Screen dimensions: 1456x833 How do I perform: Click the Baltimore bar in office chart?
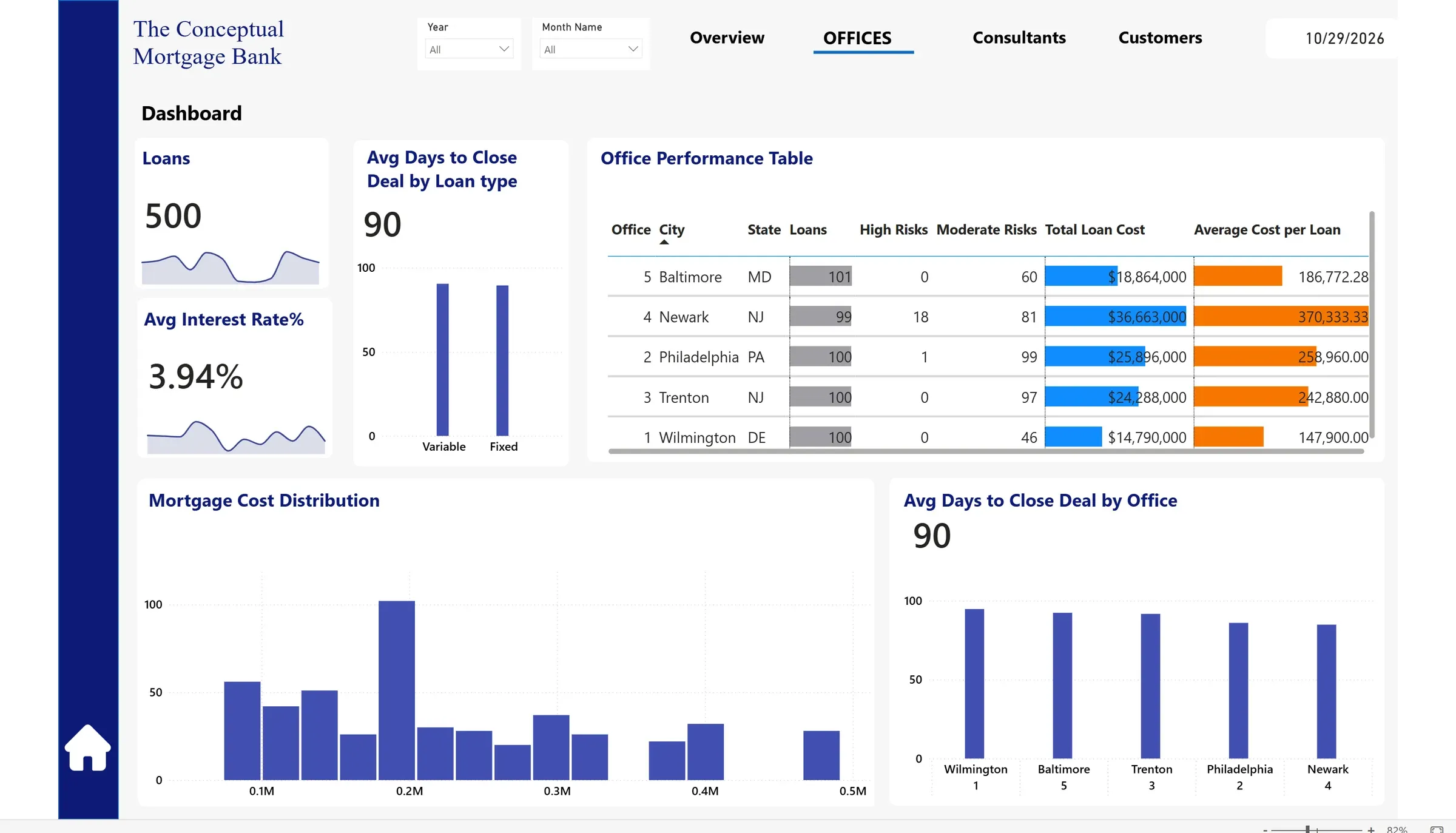tap(1062, 686)
